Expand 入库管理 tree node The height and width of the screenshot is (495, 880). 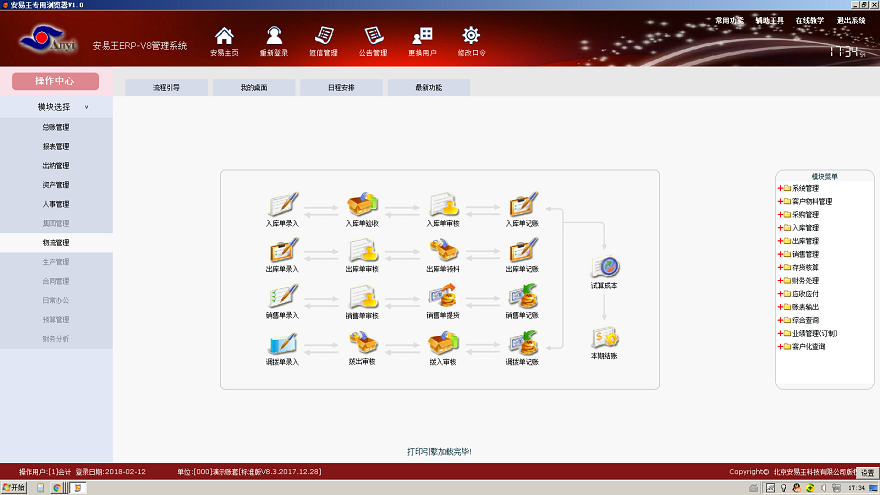pyautogui.click(x=780, y=227)
